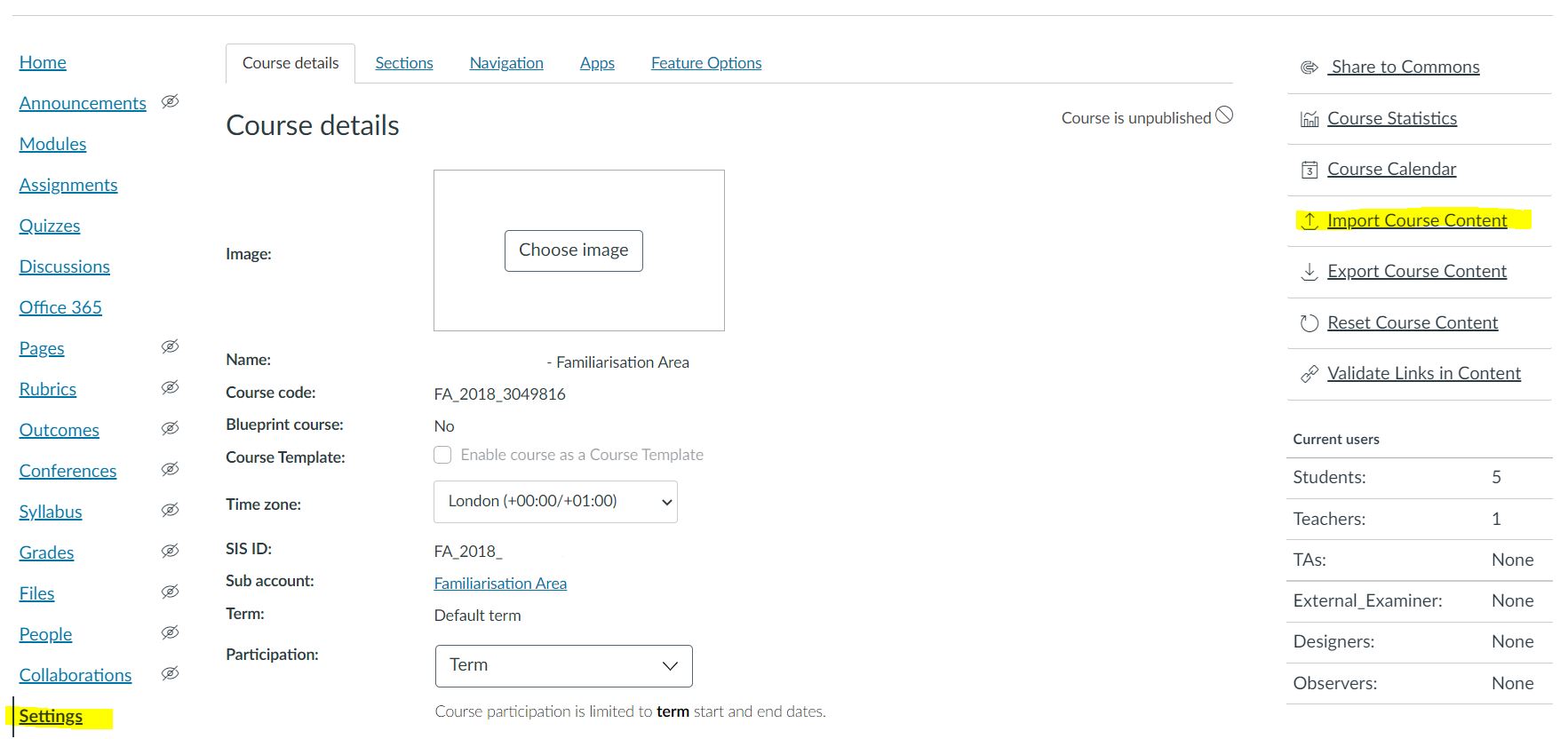Screen dimensions: 1568x739
Task: Switch to the Sections tab
Action: pos(403,63)
